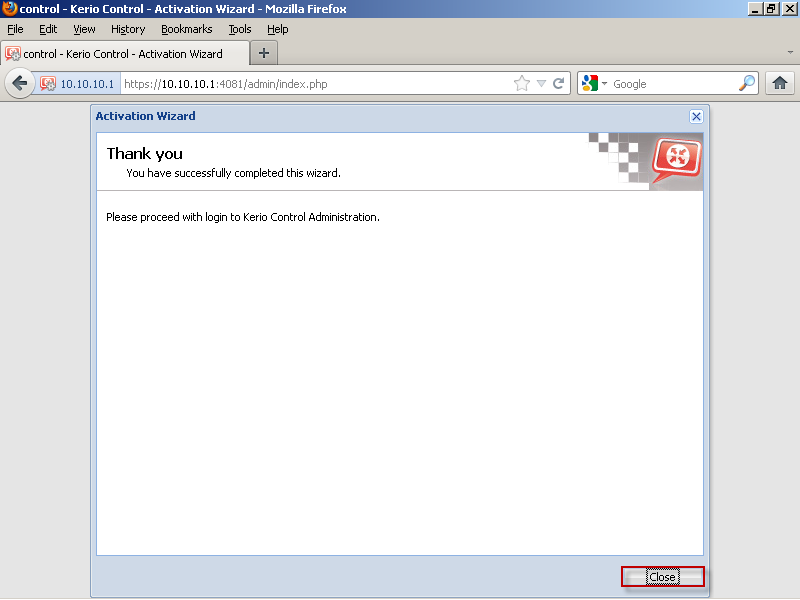Click the search magnifier icon

747,83
